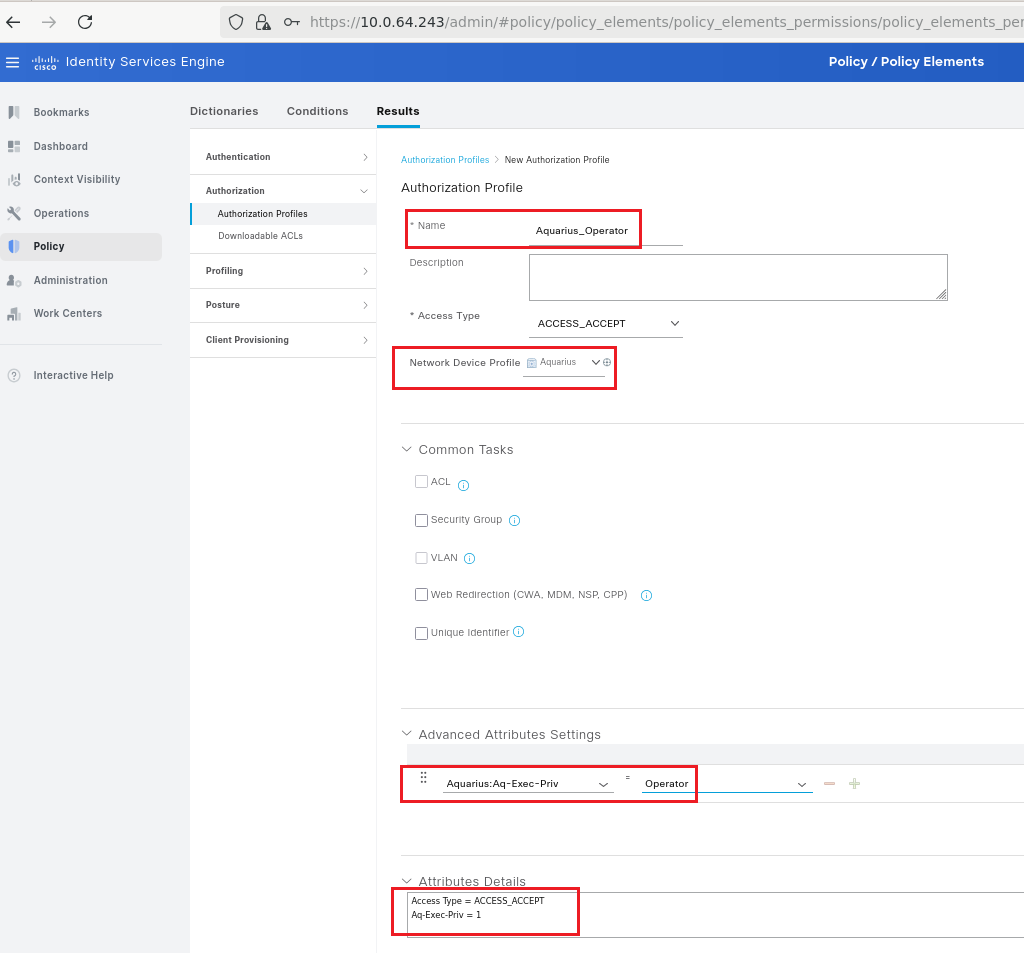Image resolution: width=1024 pixels, height=953 pixels.
Task: Switch to the Conditions tab
Action: tap(317, 112)
